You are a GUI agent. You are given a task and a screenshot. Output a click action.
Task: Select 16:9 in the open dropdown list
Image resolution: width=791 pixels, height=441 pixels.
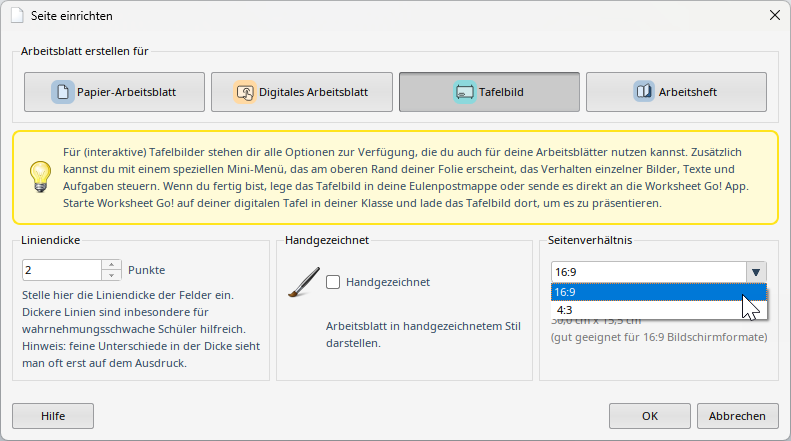pyautogui.click(x=659, y=292)
